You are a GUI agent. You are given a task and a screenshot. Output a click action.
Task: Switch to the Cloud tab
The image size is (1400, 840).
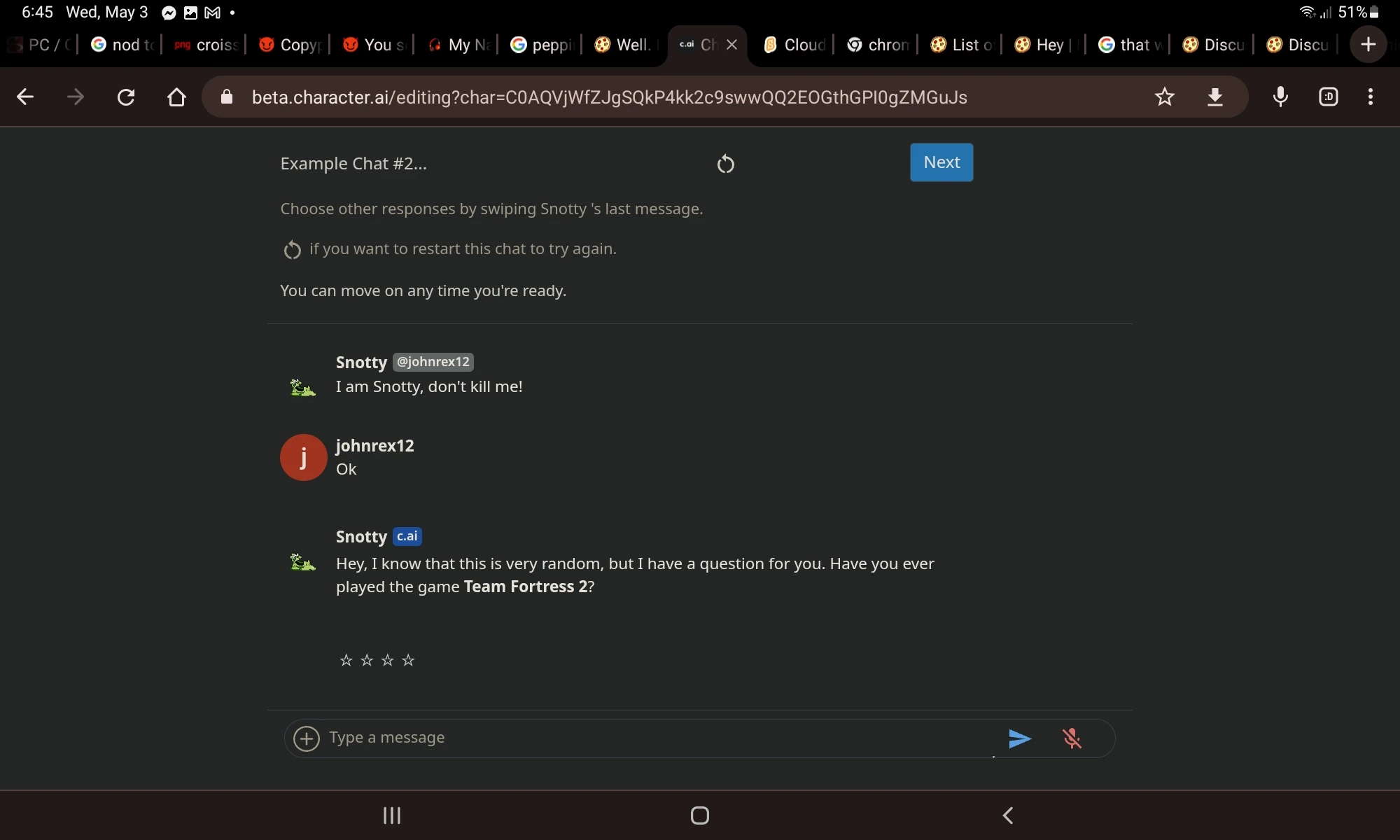pyautogui.click(x=794, y=45)
